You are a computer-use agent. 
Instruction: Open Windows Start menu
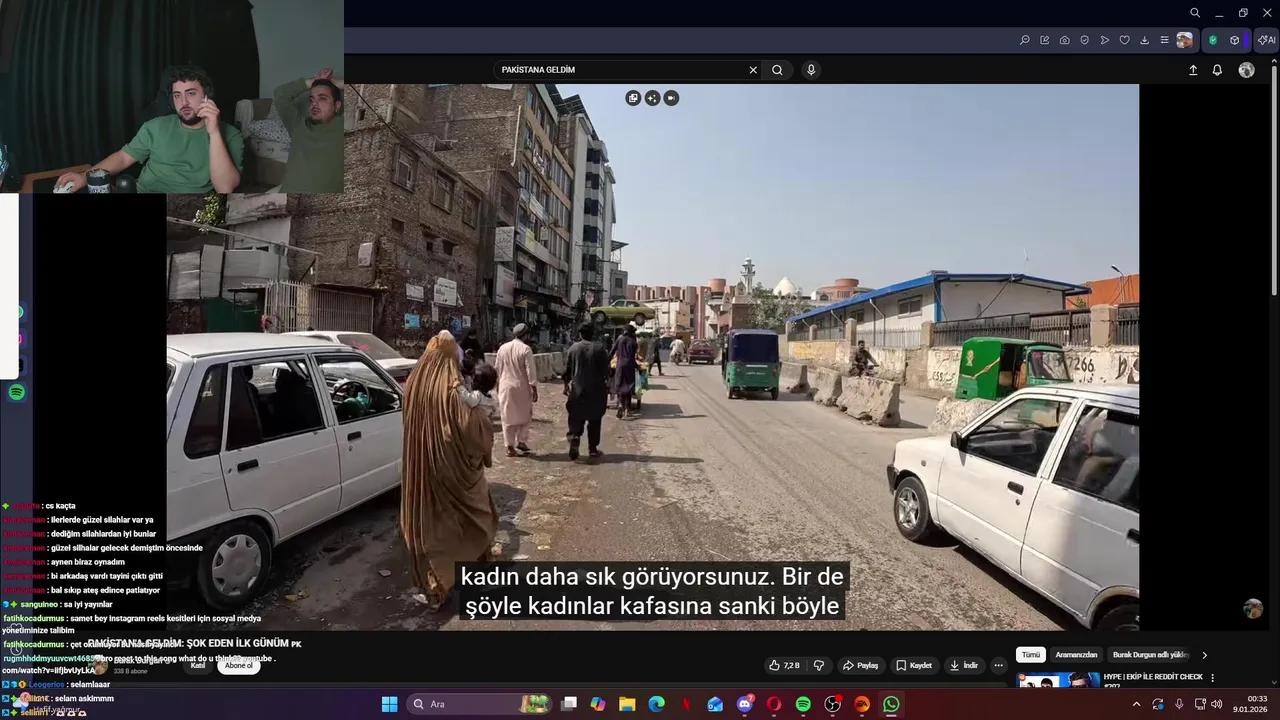click(x=389, y=704)
